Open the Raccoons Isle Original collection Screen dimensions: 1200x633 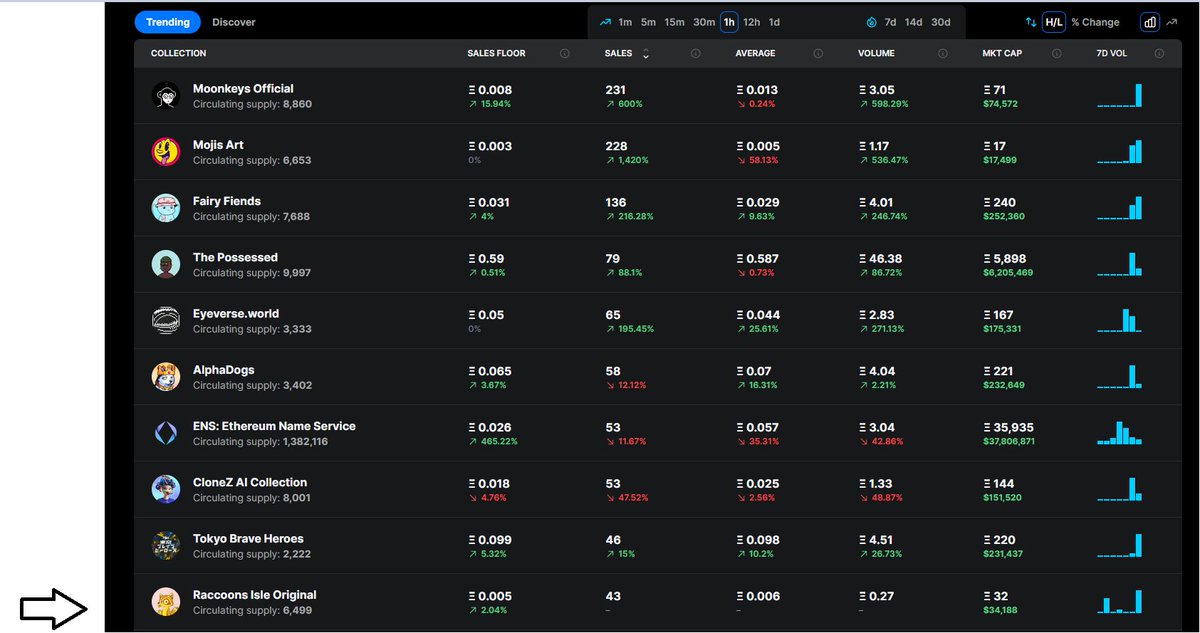255,595
